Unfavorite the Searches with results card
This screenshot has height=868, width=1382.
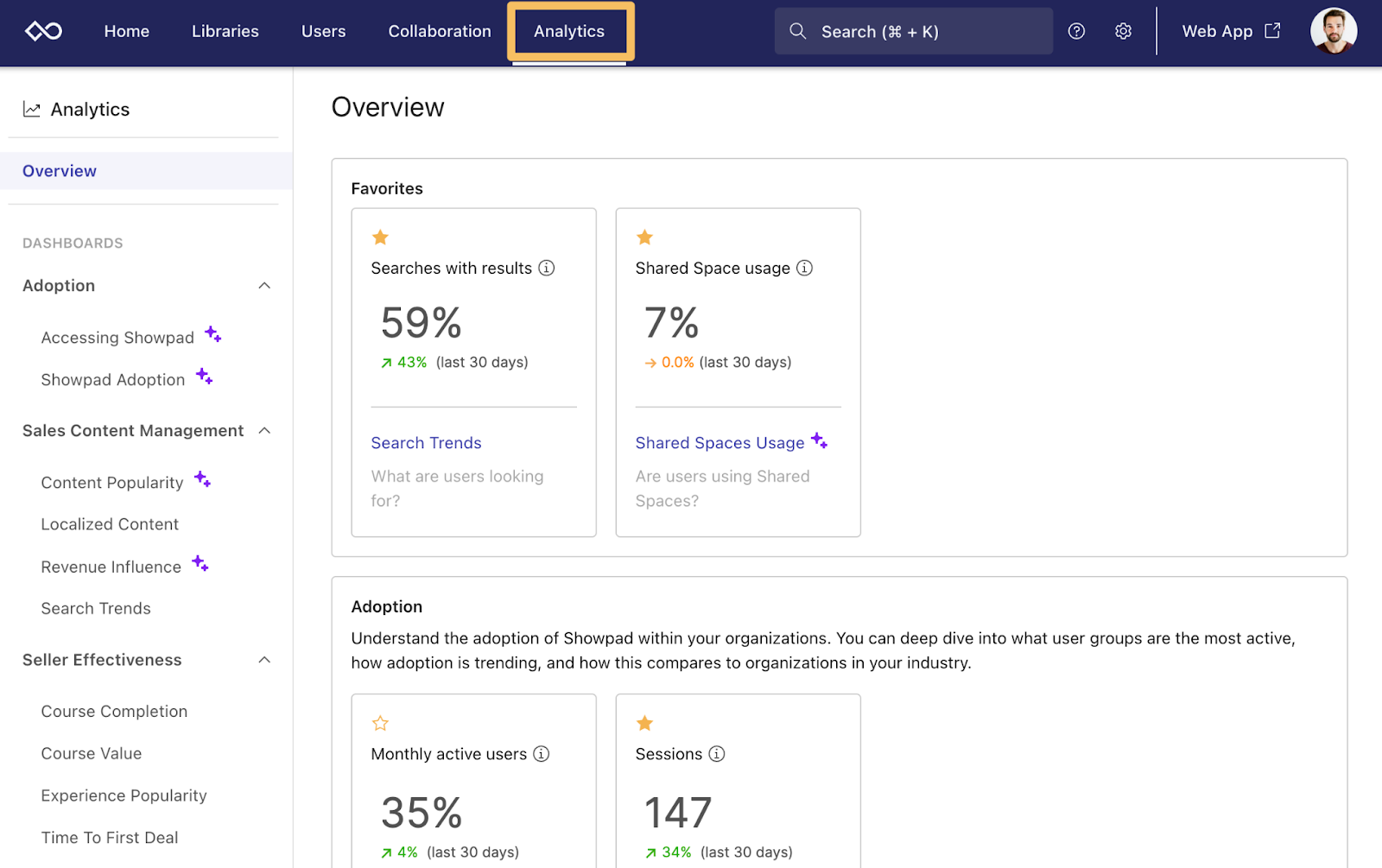coord(380,237)
